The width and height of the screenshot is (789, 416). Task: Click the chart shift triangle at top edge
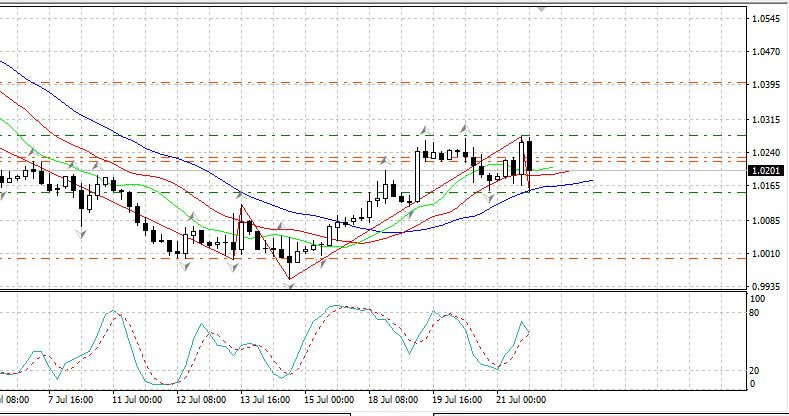pos(542,6)
